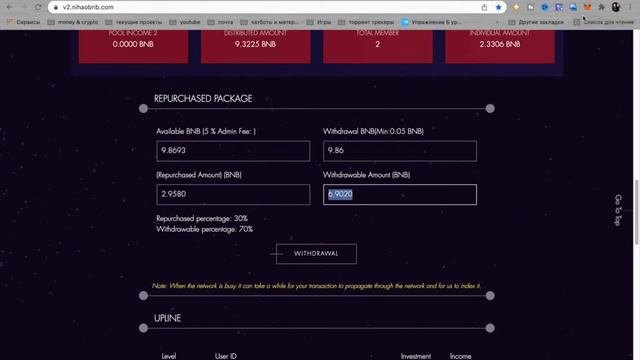Click the Level column header

169,356
